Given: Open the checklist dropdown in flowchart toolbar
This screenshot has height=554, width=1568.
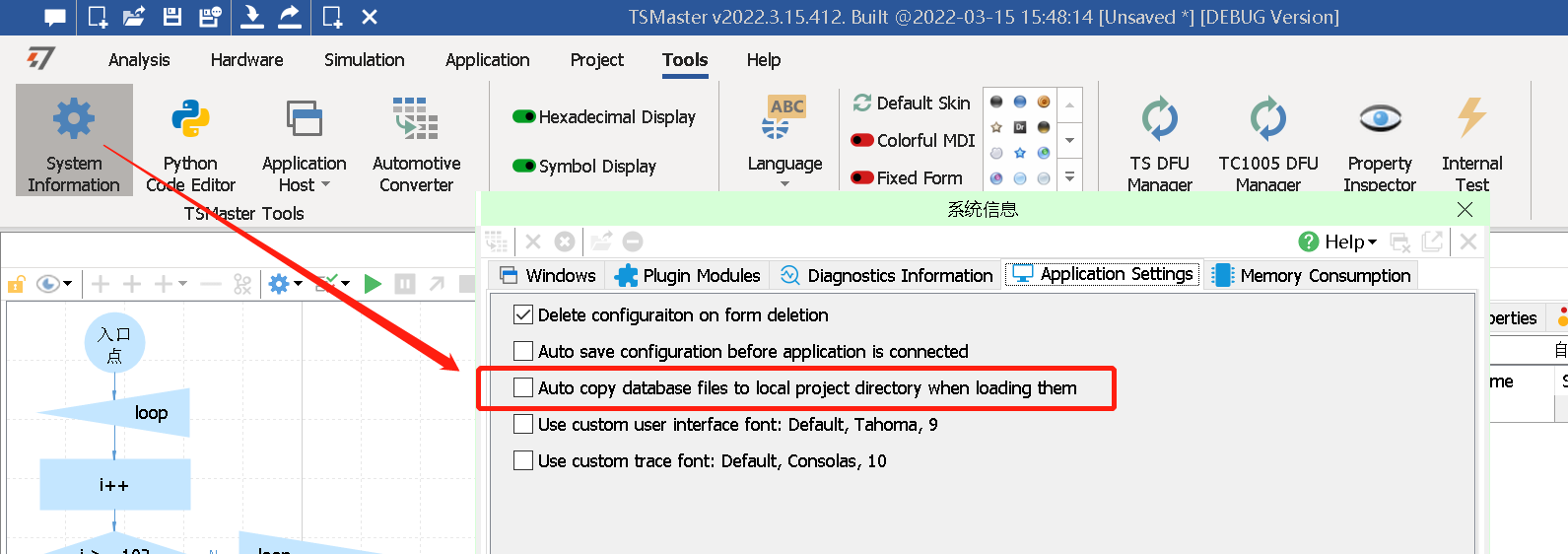Looking at the screenshot, I should [345, 284].
